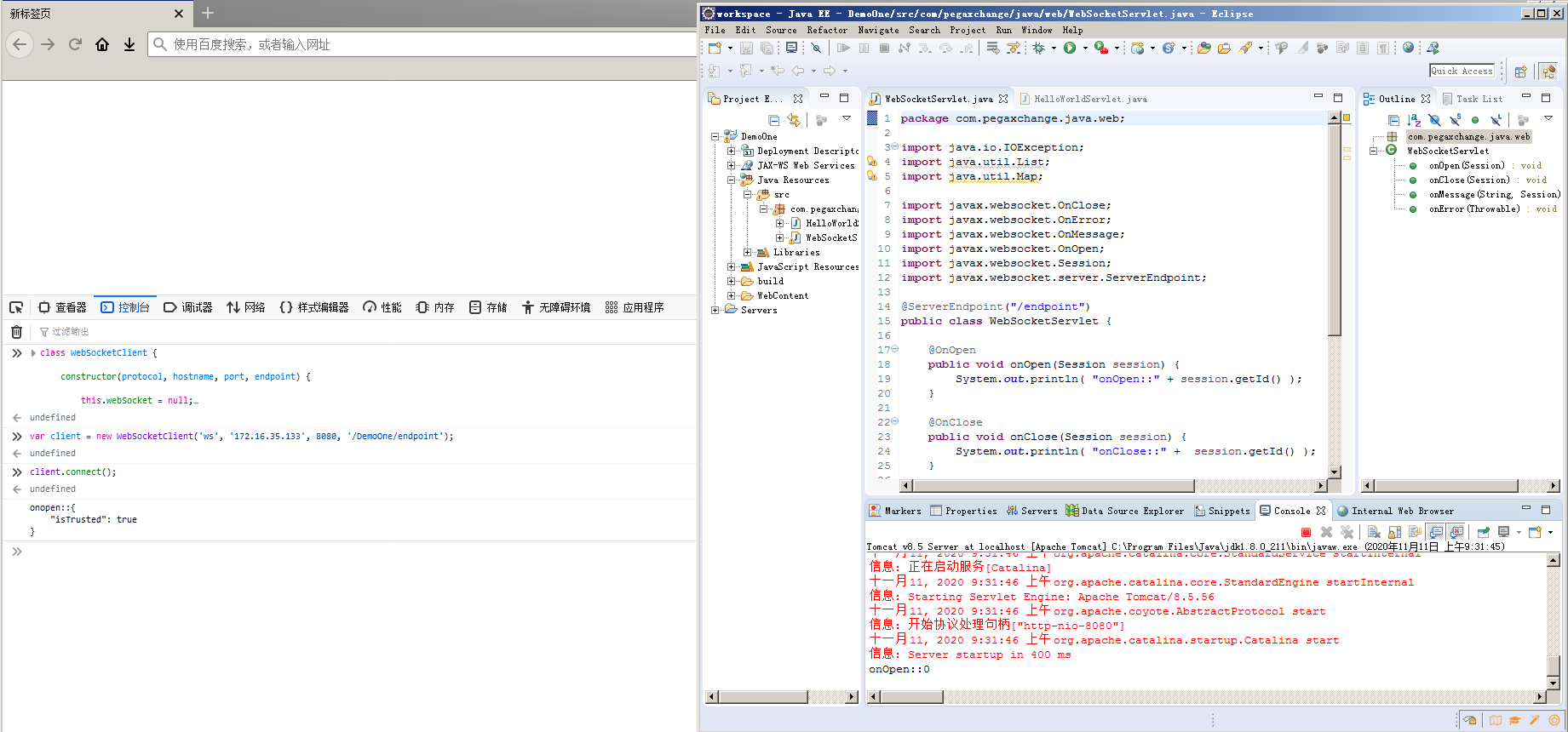Expand the WebContent folder node
1568x732 pixels.
[731, 295]
